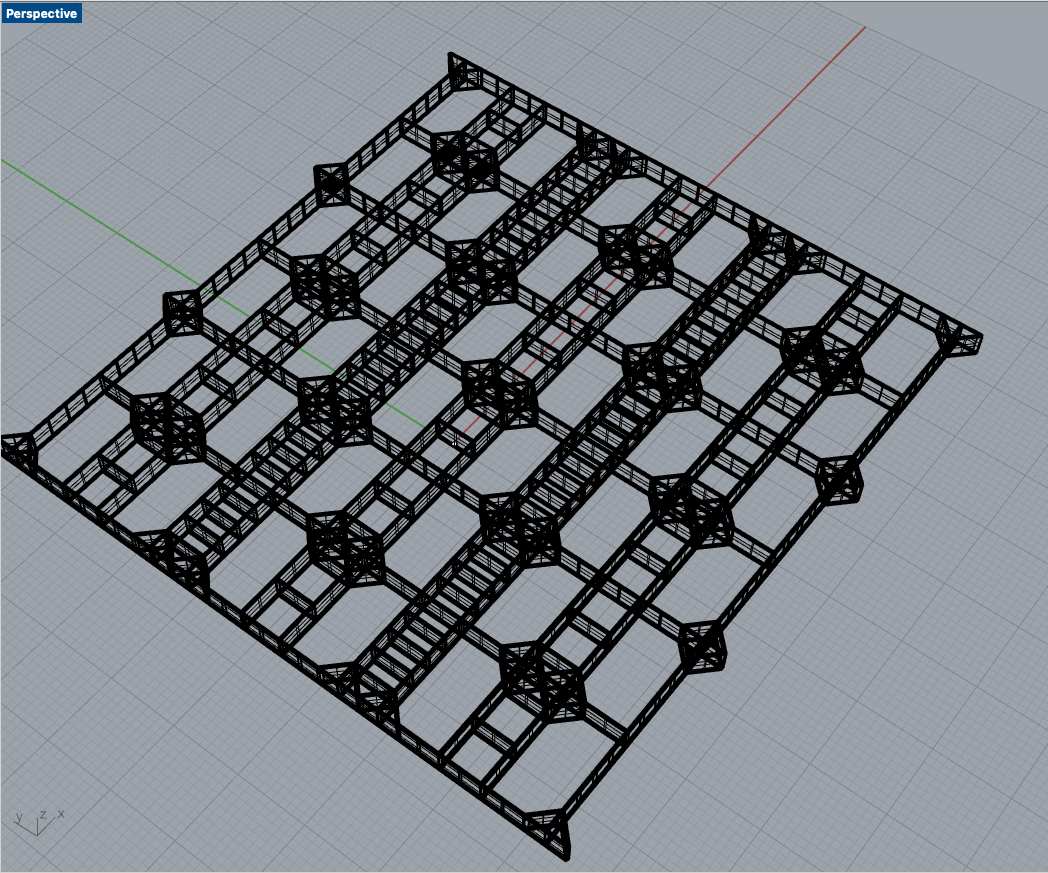The height and width of the screenshot is (873, 1048).
Task: Click the XYZ world axes icon
Action: point(39,822)
